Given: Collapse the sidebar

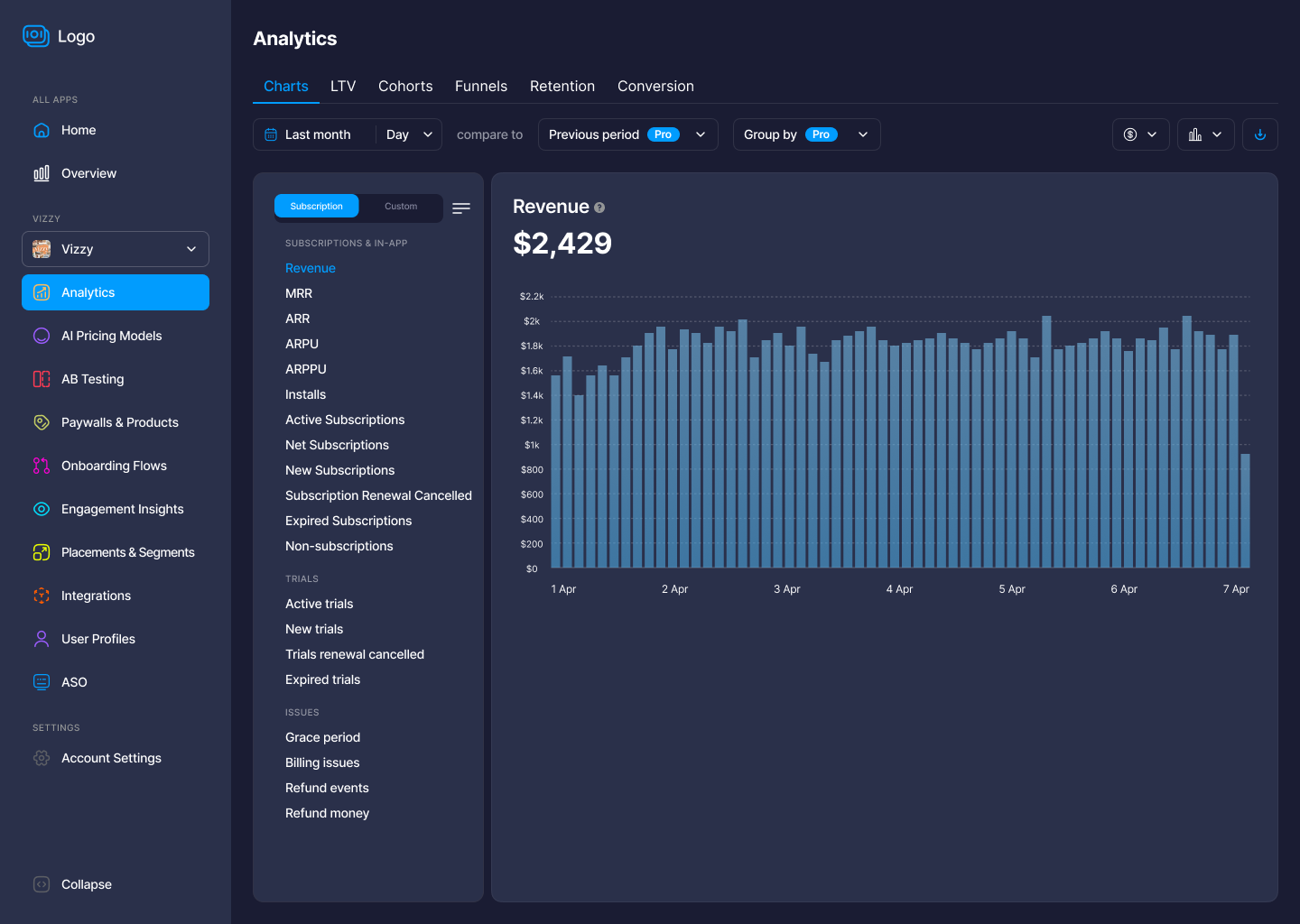Looking at the screenshot, I should [86, 884].
